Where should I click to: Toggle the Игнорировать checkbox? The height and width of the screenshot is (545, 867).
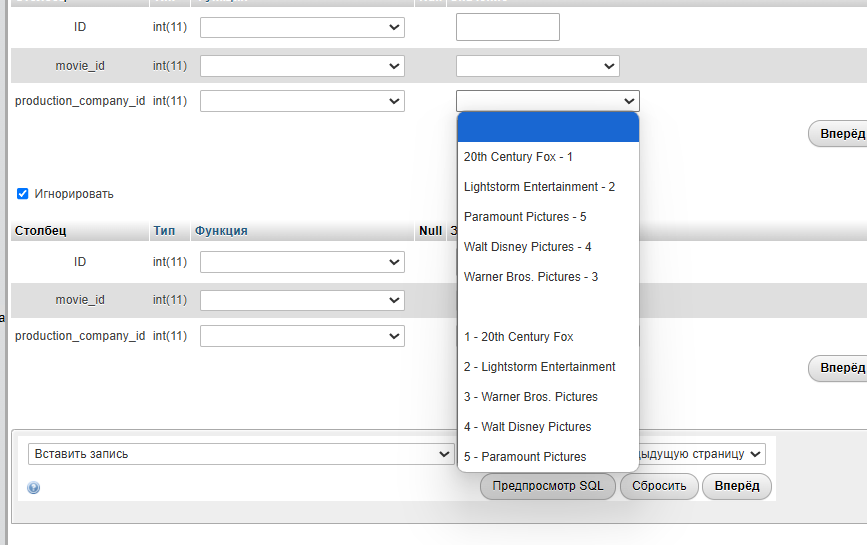tap(23, 193)
